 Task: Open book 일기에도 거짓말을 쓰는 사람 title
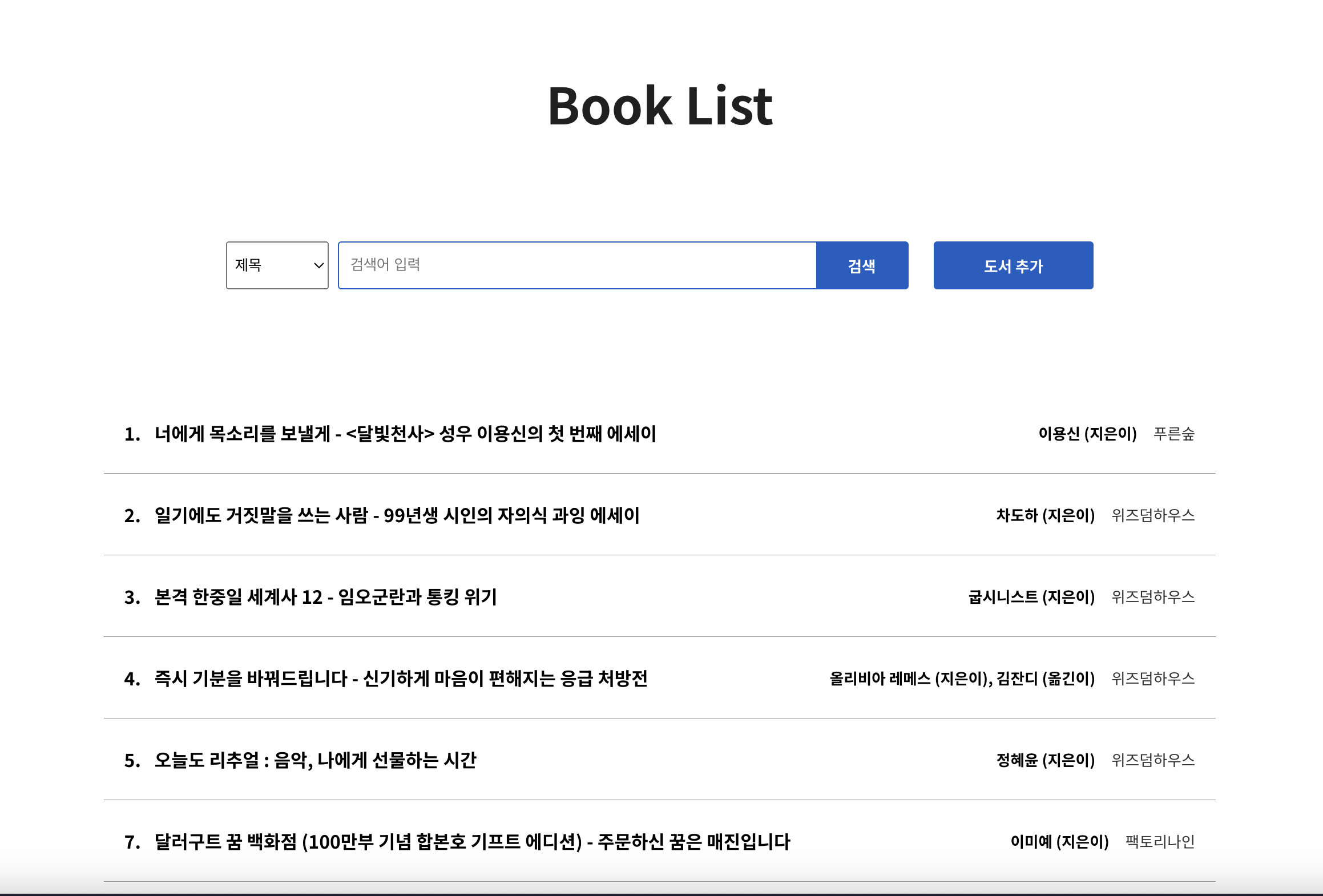(x=397, y=515)
